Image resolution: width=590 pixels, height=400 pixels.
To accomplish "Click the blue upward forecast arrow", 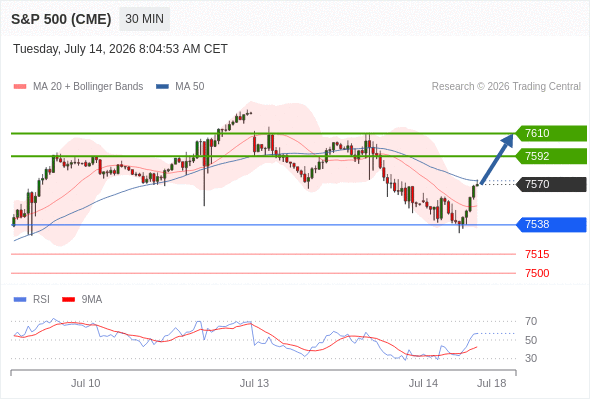I will (x=497, y=159).
